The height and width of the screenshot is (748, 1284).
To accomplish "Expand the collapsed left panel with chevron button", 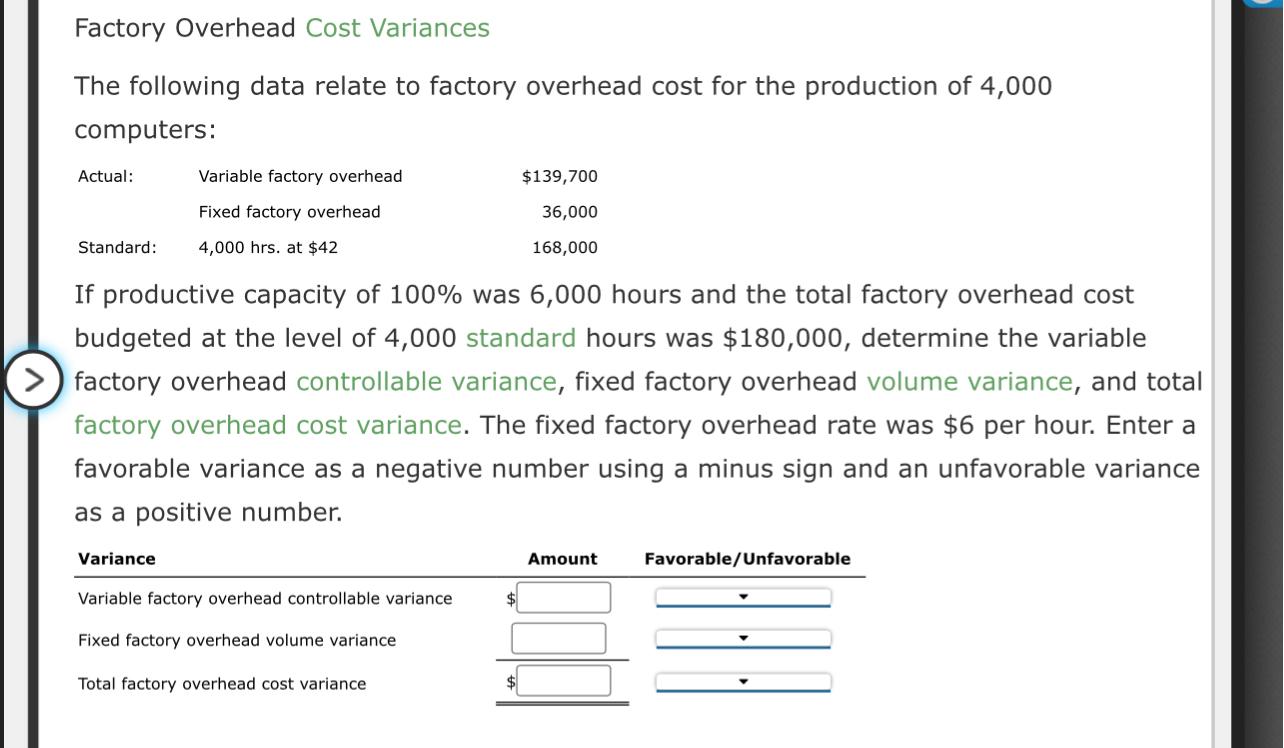I will 33,378.
